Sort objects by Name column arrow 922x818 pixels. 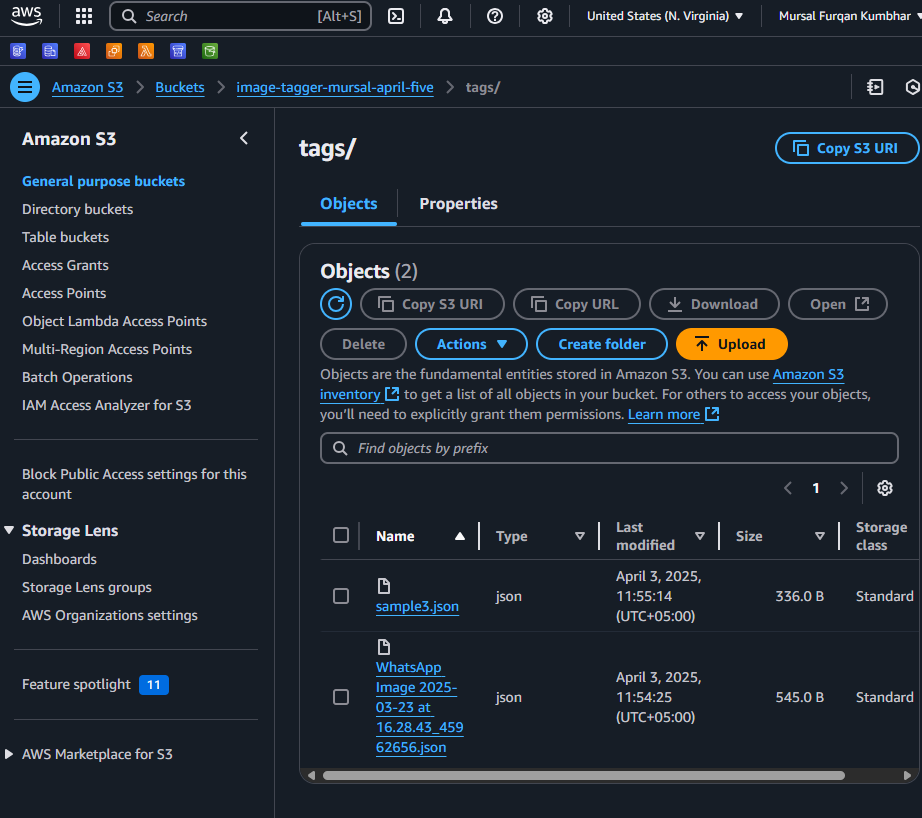pos(460,536)
